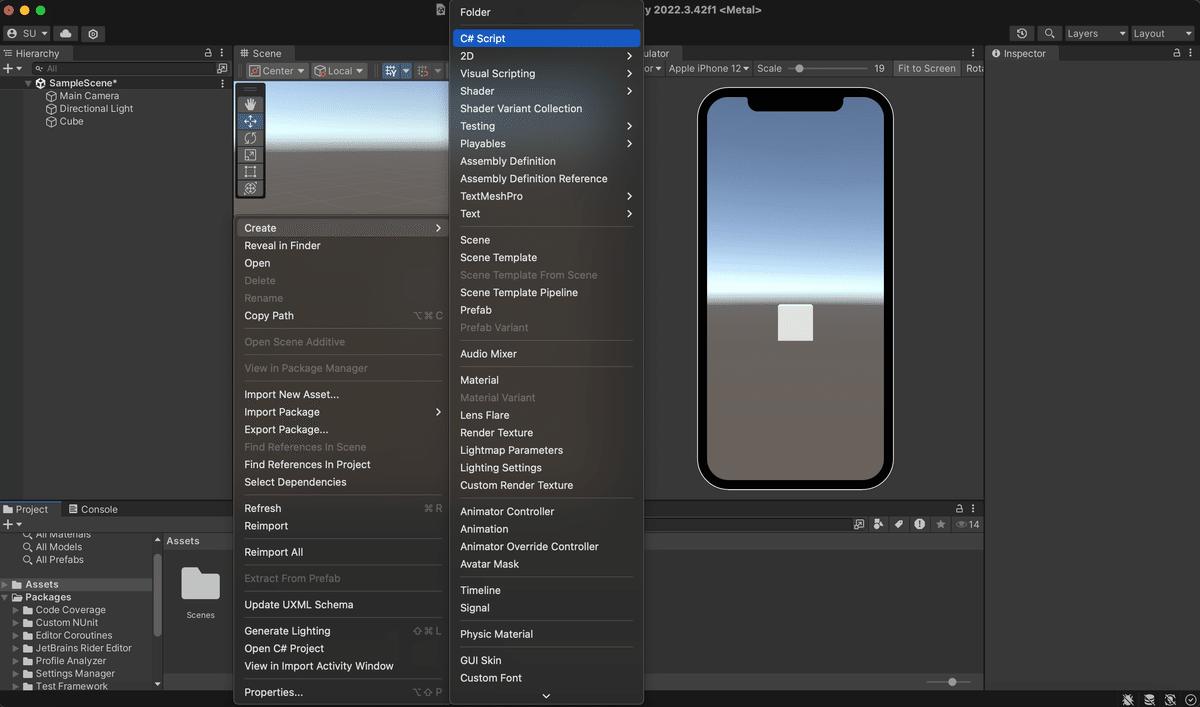Open the Layers dropdown

(1096, 34)
